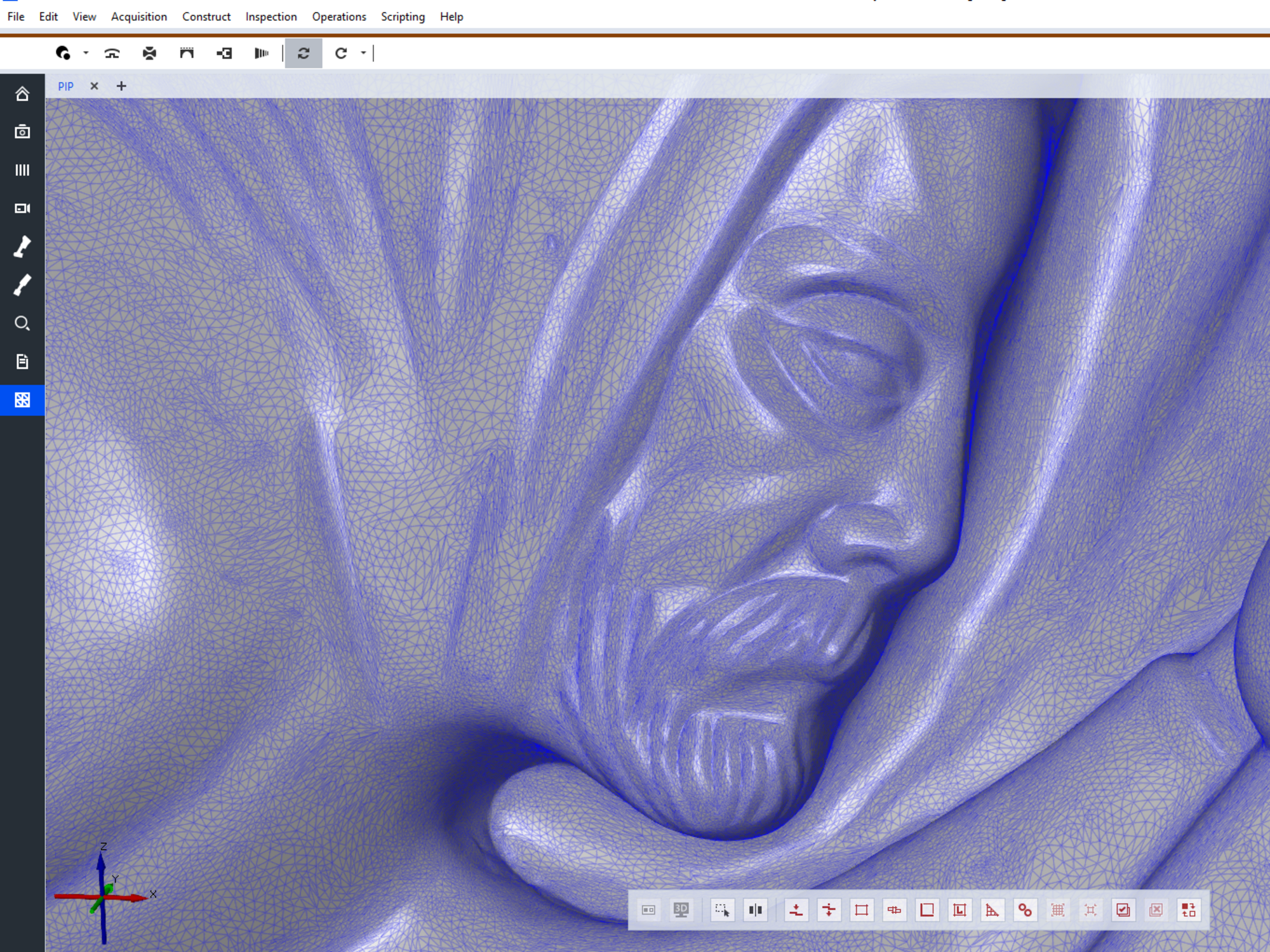Toggle the split-view icon in bottom toolbar
1270x952 pixels.
(756, 910)
